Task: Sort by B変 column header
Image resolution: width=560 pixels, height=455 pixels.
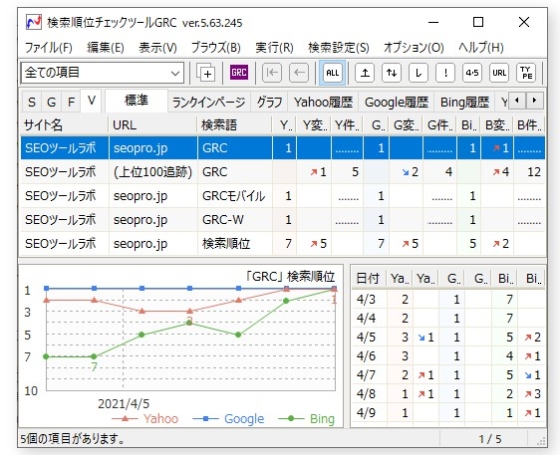Action: coord(497,125)
